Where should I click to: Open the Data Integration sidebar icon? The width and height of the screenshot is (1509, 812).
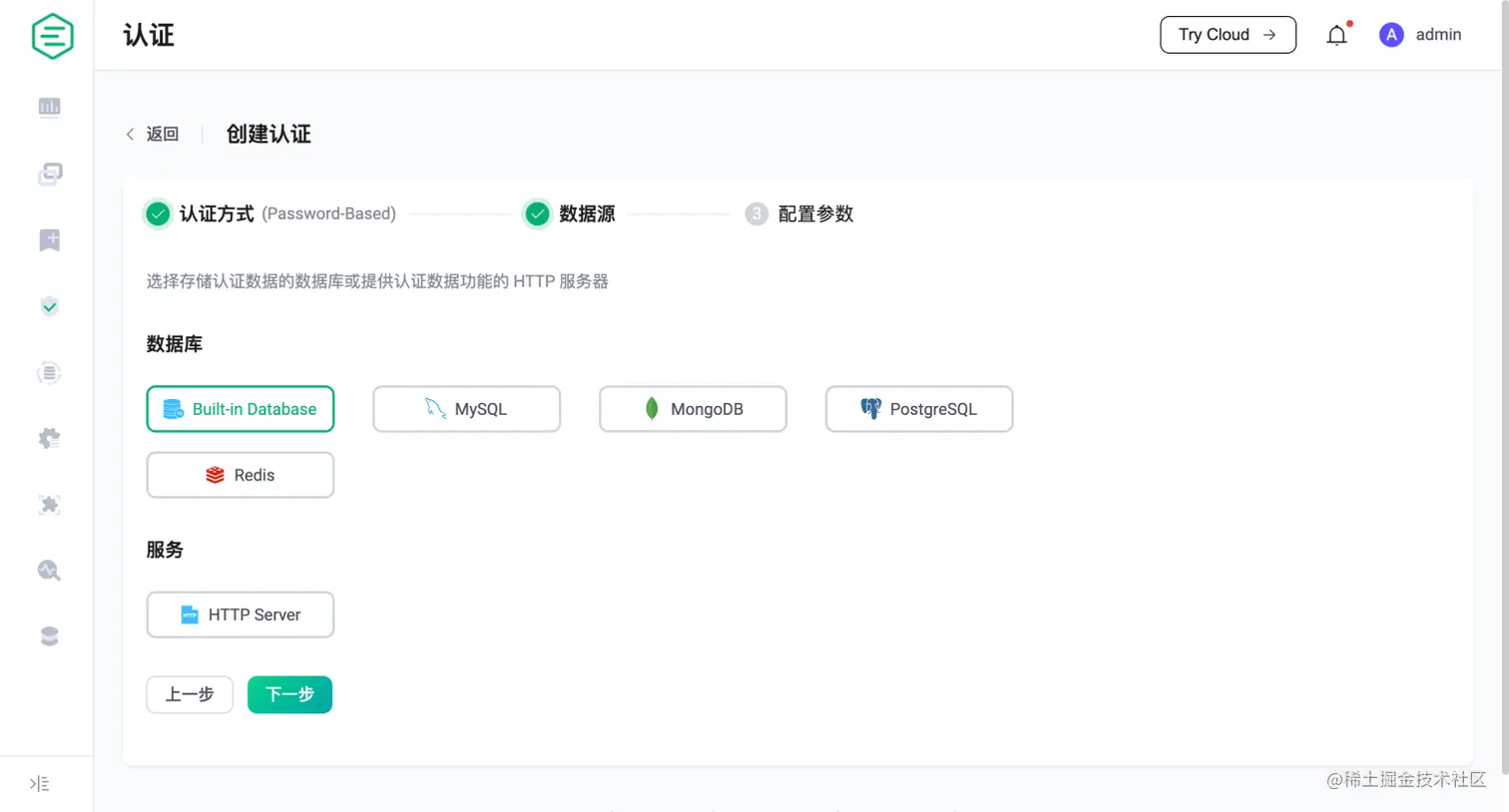[x=49, y=372]
